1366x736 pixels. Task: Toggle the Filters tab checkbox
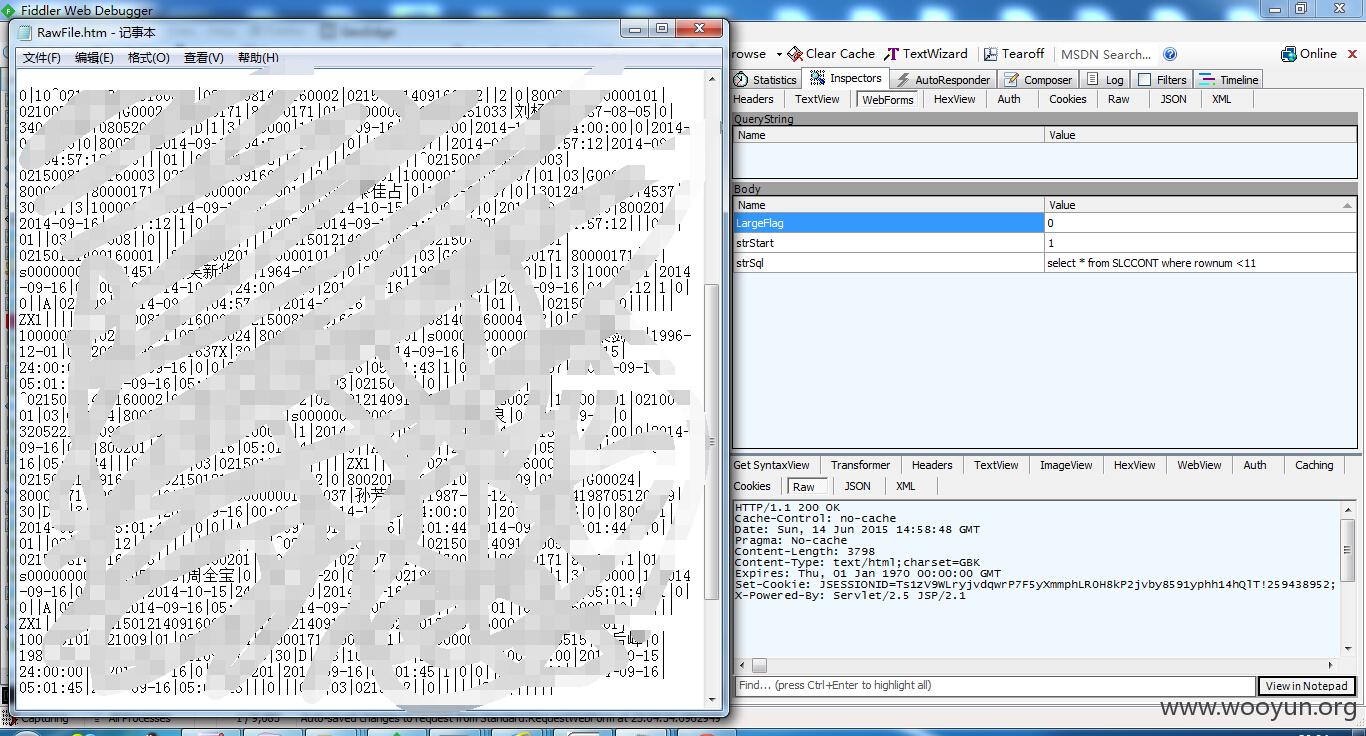(1145, 80)
